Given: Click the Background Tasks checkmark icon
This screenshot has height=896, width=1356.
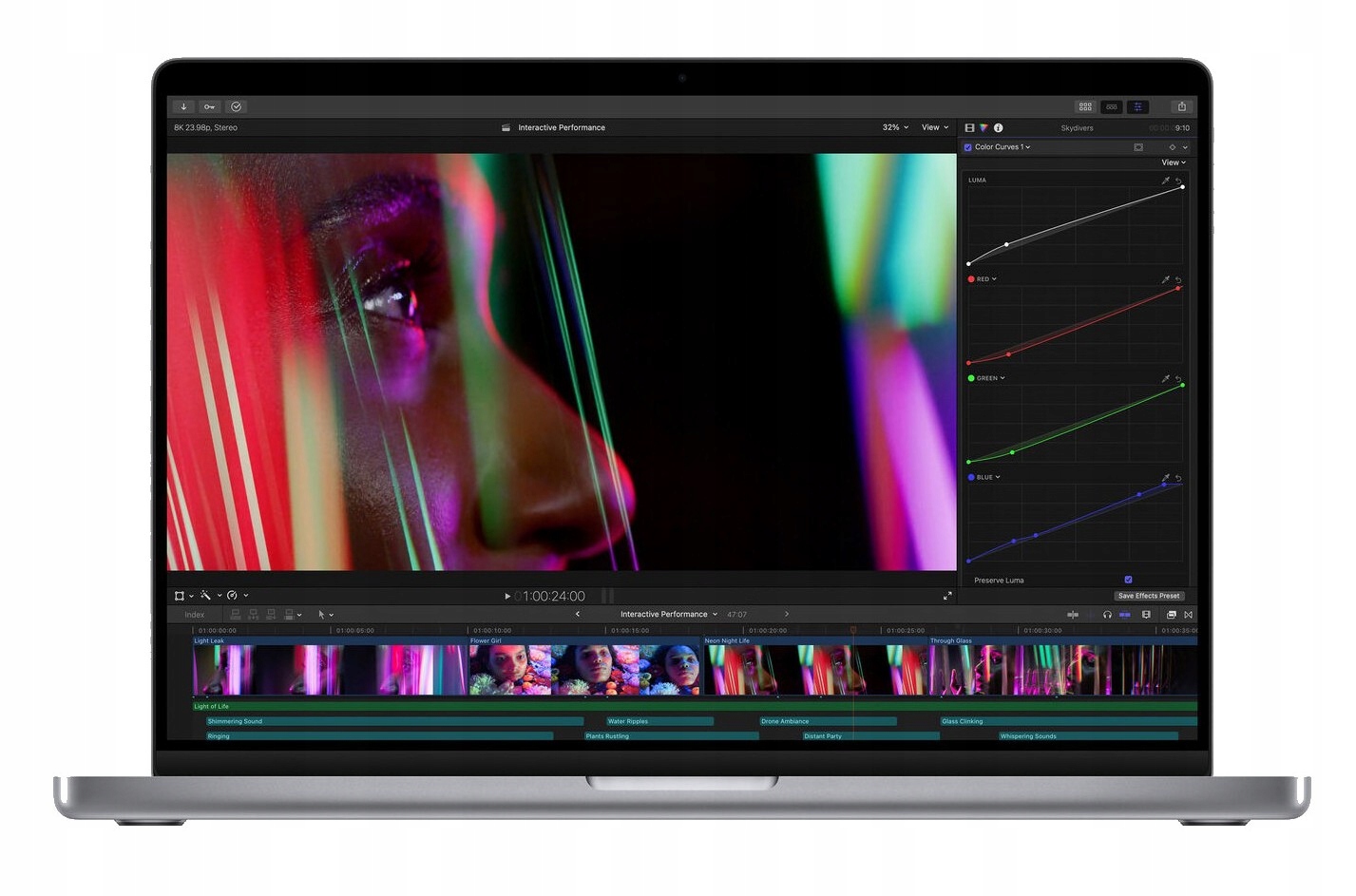Looking at the screenshot, I should tap(236, 106).
